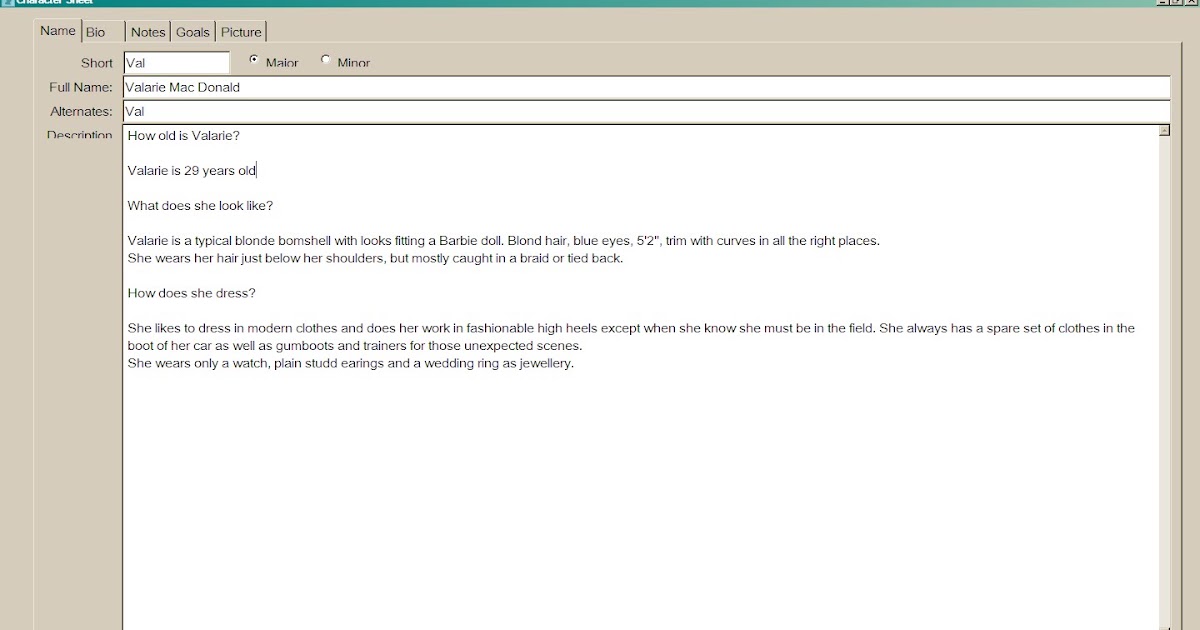Switch to the Goals tab
The width and height of the screenshot is (1200, 630).
[x=193, y=32]
